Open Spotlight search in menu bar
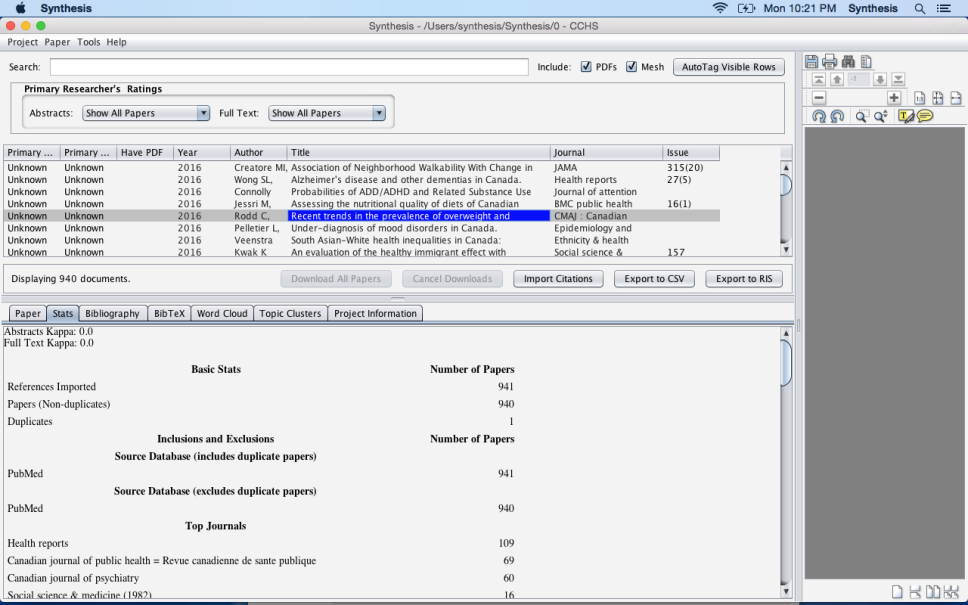 [x=919, y=9]
